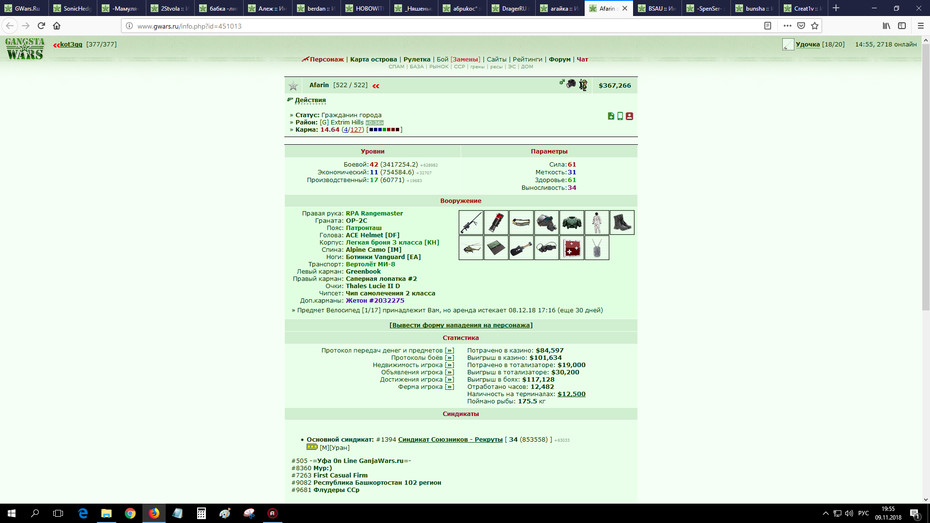Open Форум menu item
930x523 pixels.
(x=559, y=59)
